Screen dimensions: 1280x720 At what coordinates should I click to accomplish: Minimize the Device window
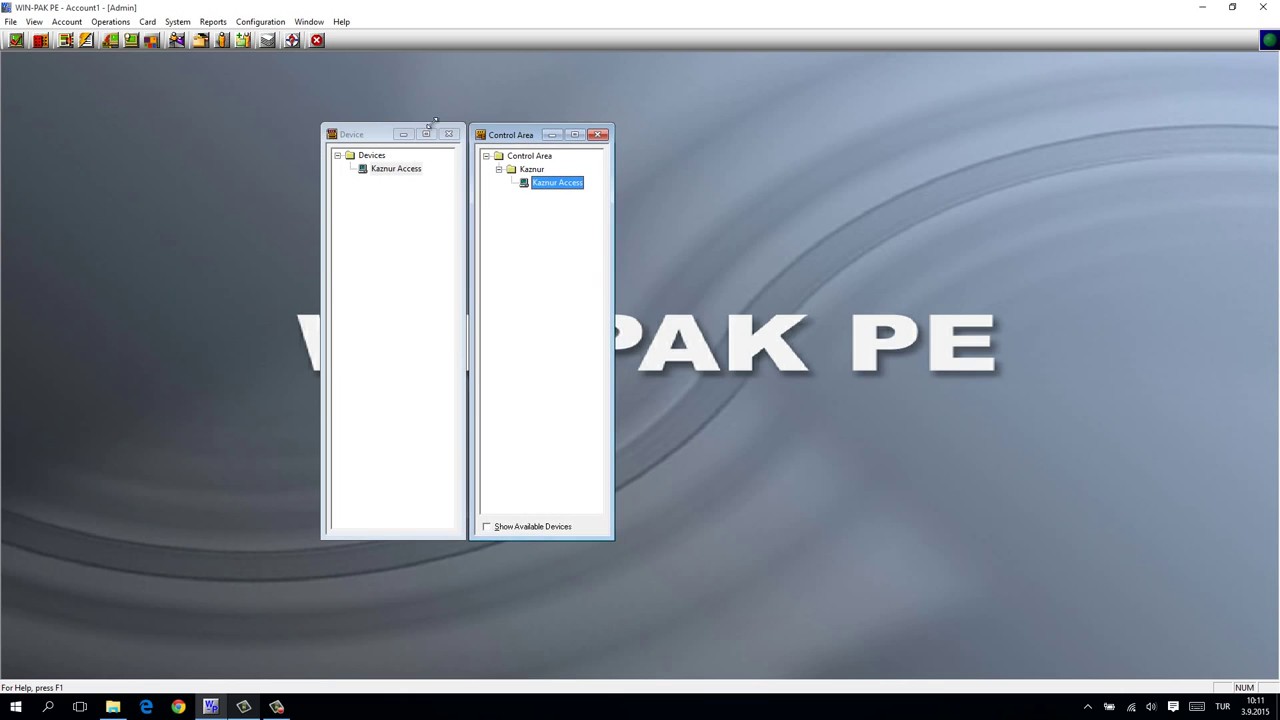403,134
